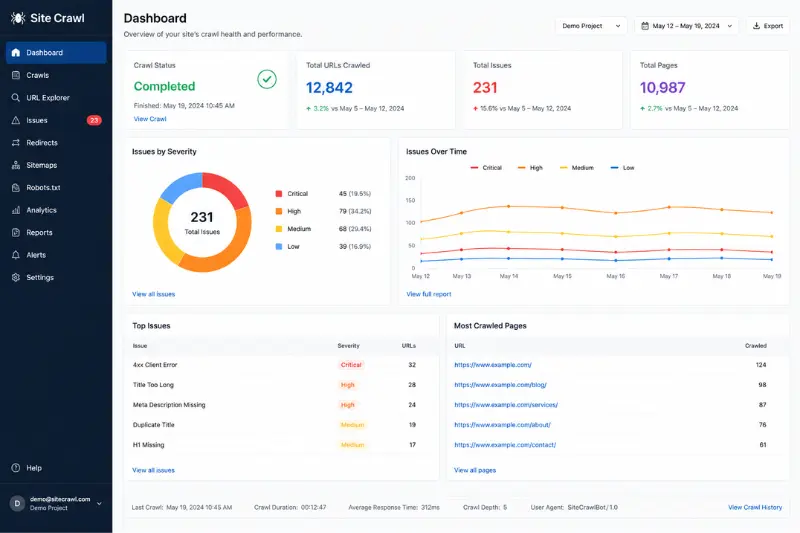Open the example.com/services/ URL
Screen dimensions: 800x533
click(x=506, y=405)
